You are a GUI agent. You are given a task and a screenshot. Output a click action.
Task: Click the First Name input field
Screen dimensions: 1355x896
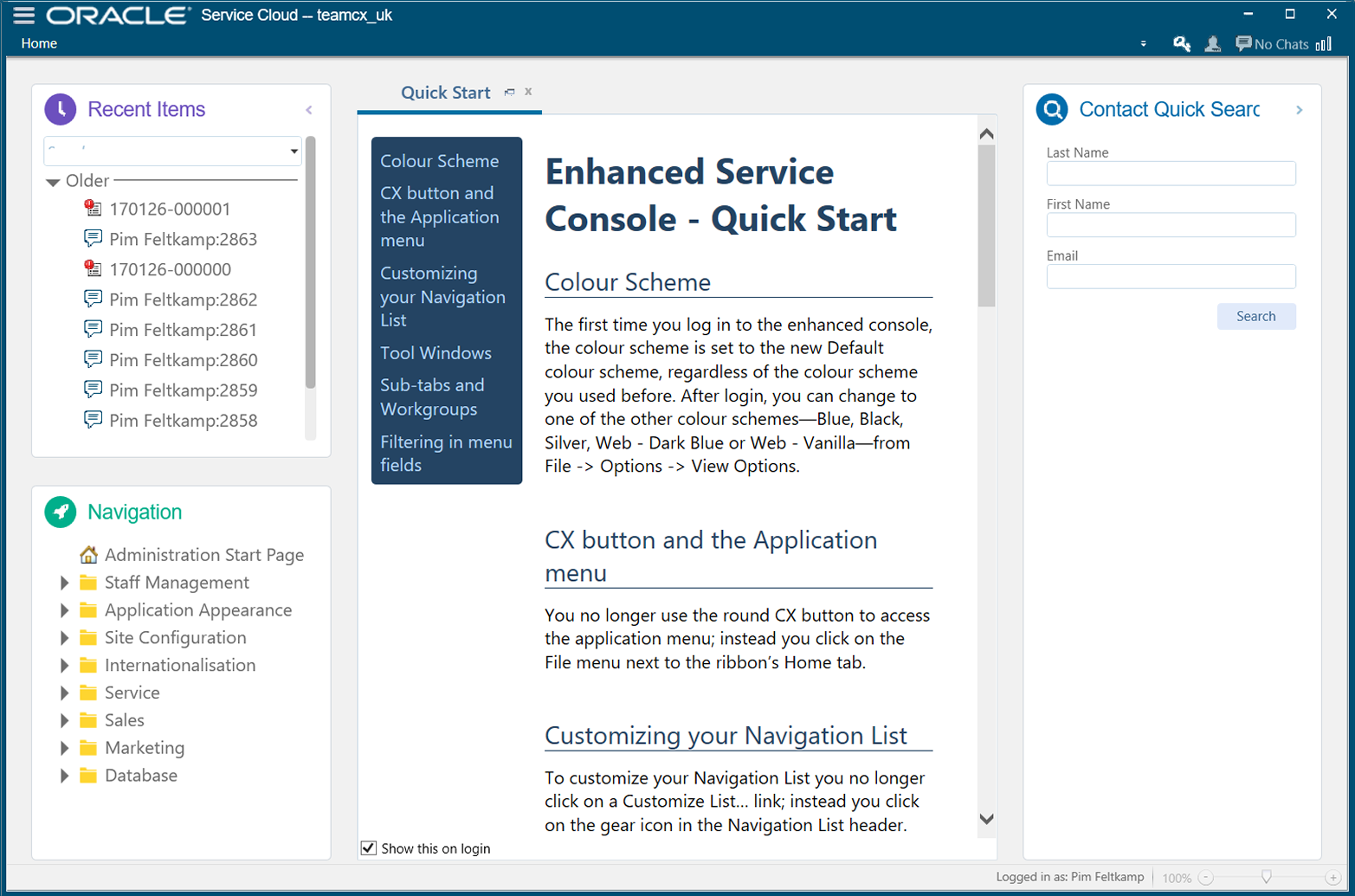(x=1171, y=225)
